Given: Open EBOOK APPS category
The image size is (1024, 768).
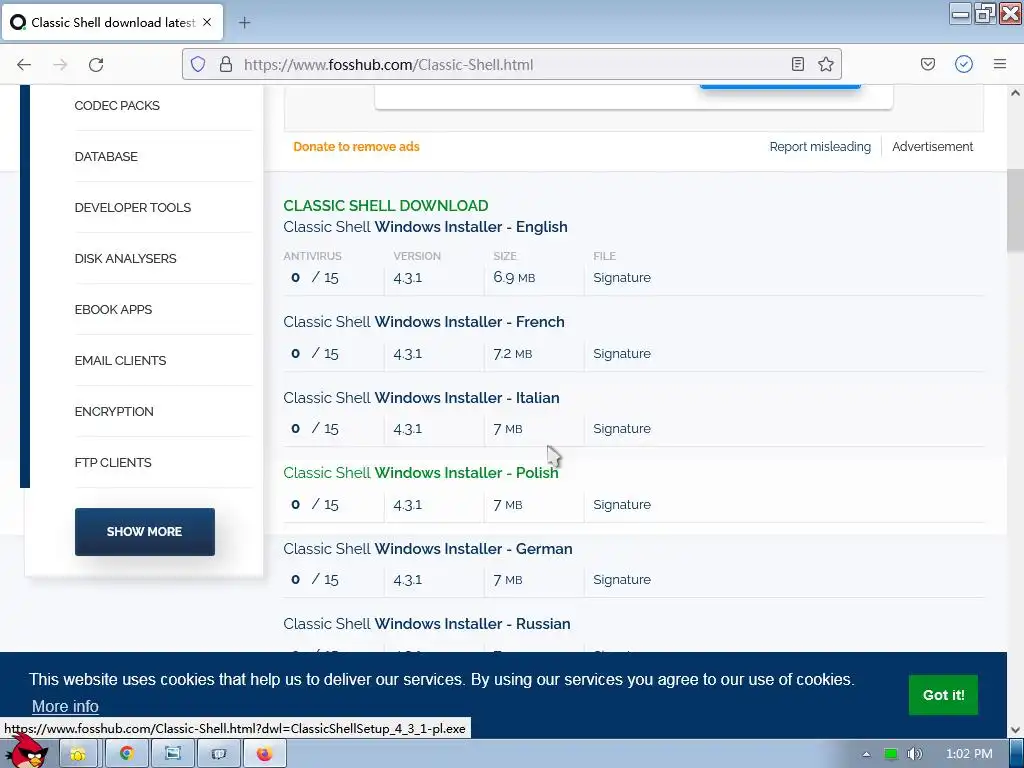Looking at the screenshot, I should click(x=113, y=310).
